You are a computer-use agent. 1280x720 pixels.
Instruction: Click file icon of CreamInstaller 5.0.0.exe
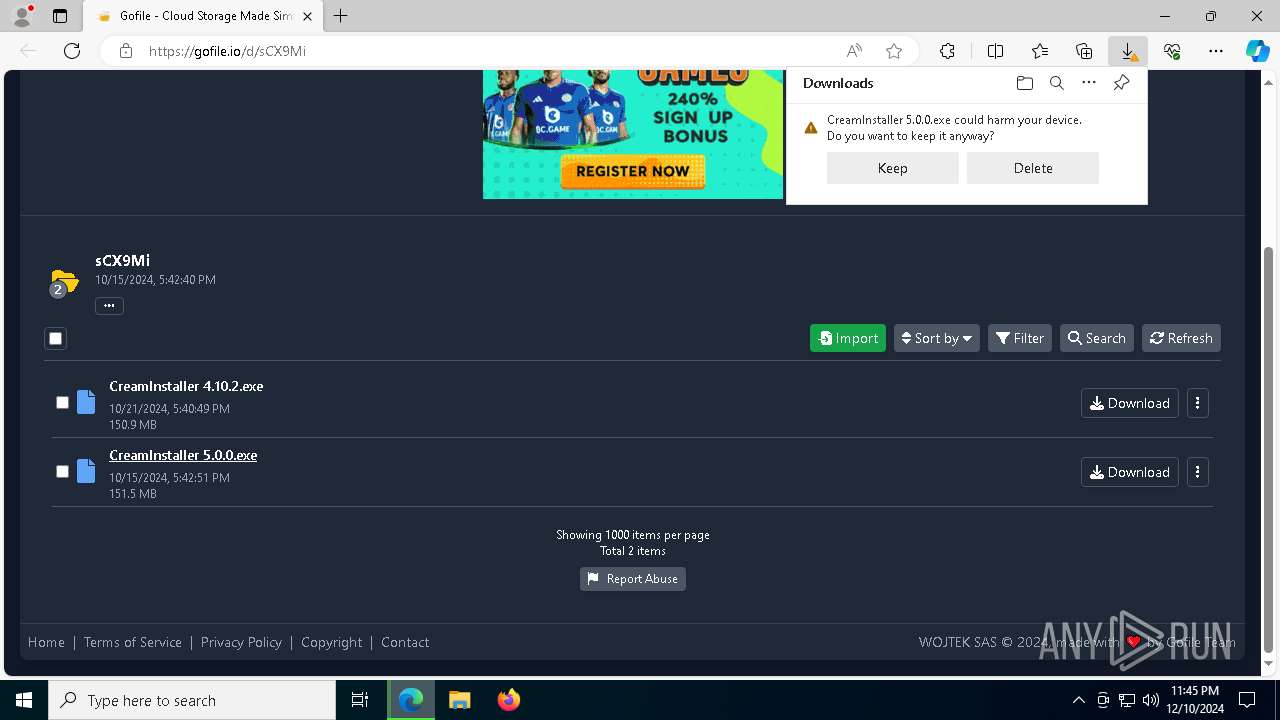[86, 471]
